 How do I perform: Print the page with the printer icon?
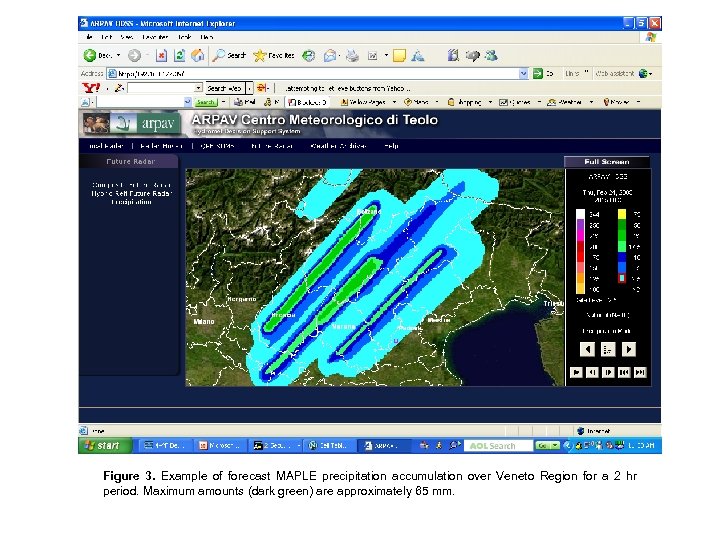point(352,56)
